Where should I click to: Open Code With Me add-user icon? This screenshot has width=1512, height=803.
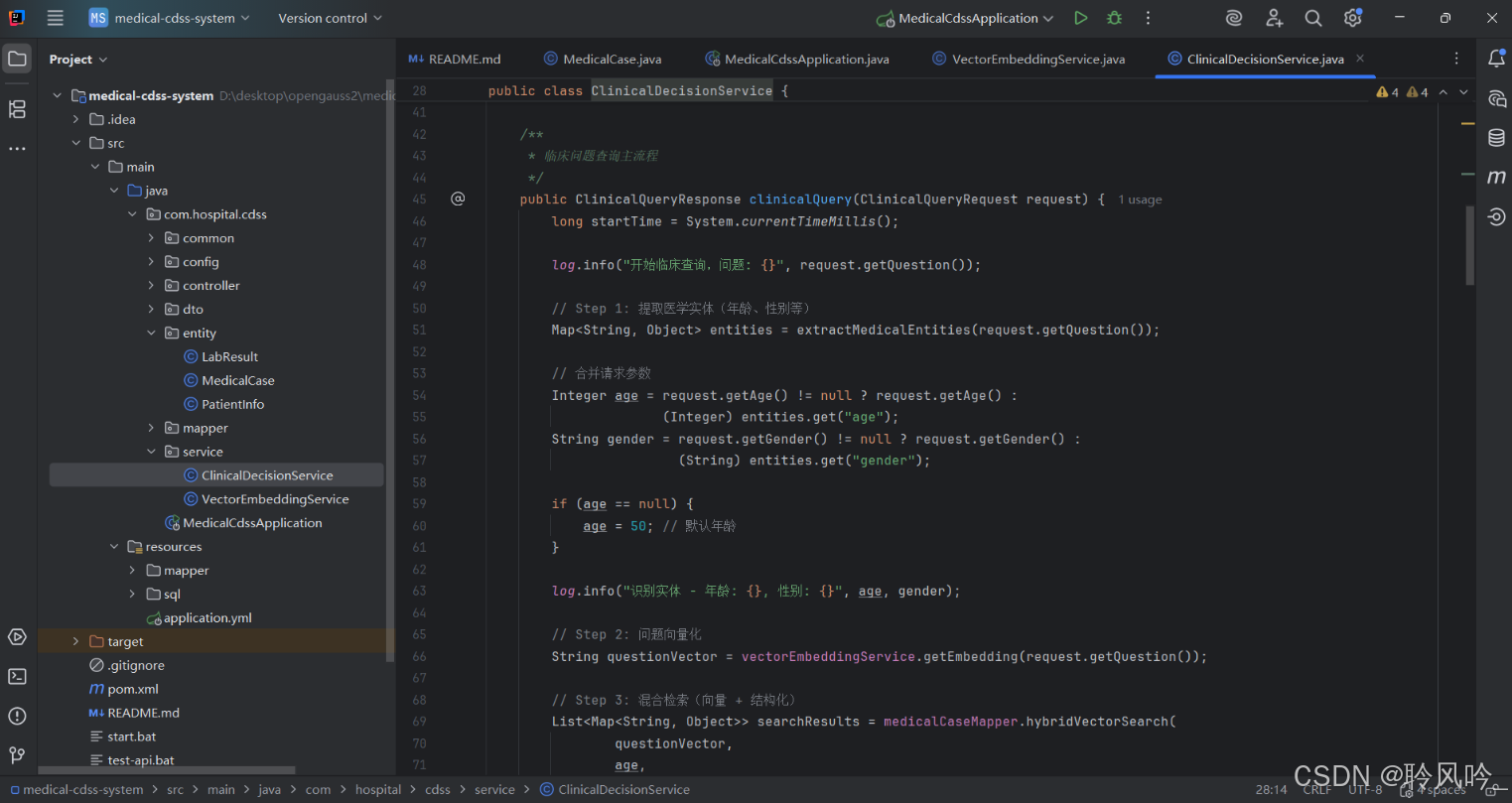point(1274,18)
